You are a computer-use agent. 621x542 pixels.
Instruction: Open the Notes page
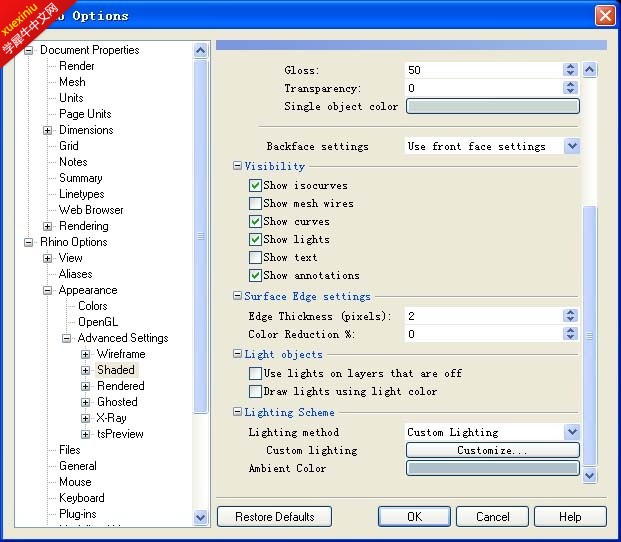coord(73,162)
